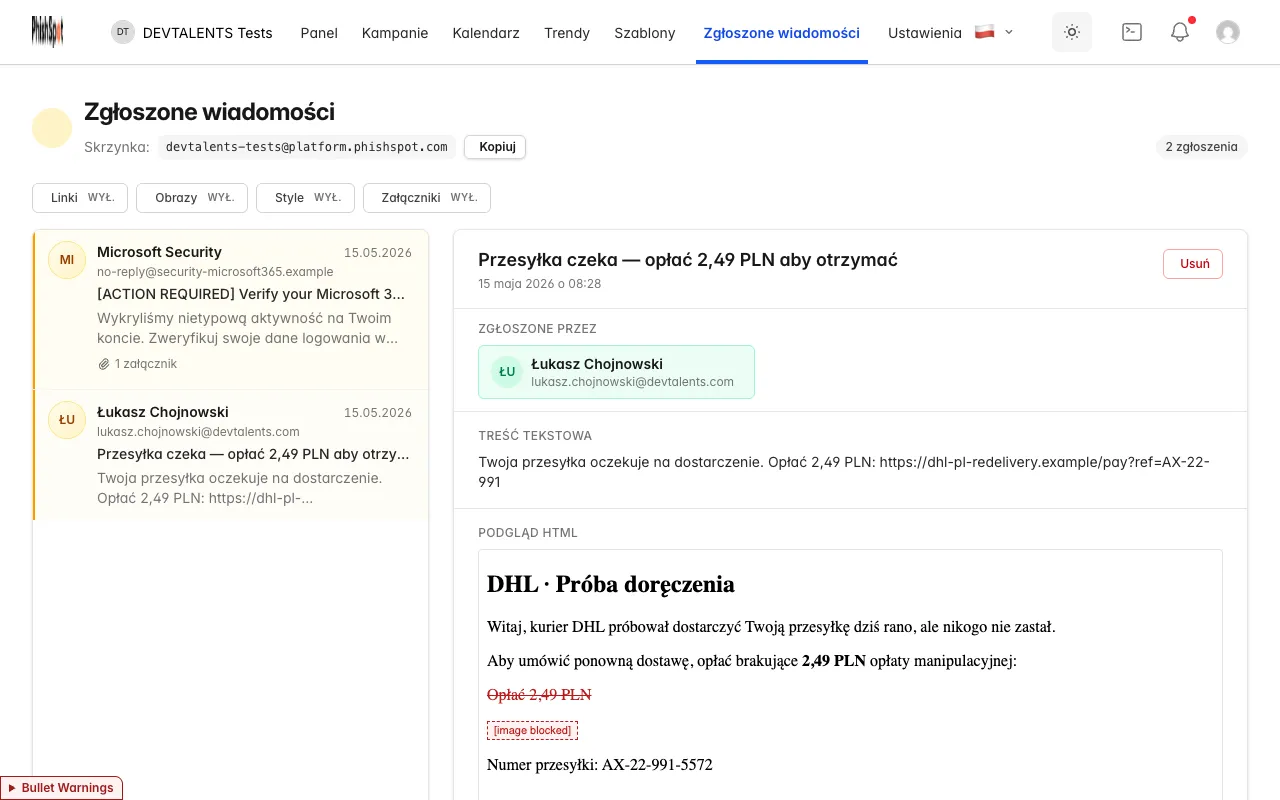The height and width of the screenshot is (800, 1280).
Task: Toggle the Style filter
Action: 305,198
